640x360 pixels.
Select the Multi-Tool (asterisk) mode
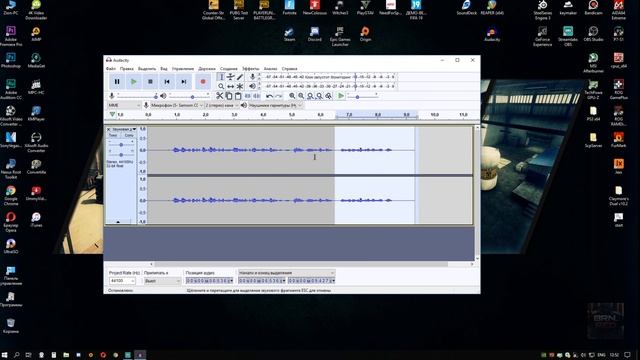click(x=240, y=86)
